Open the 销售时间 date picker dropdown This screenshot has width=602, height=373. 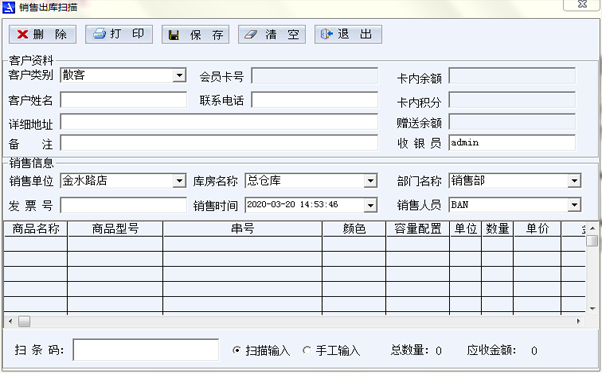(370, 205)
